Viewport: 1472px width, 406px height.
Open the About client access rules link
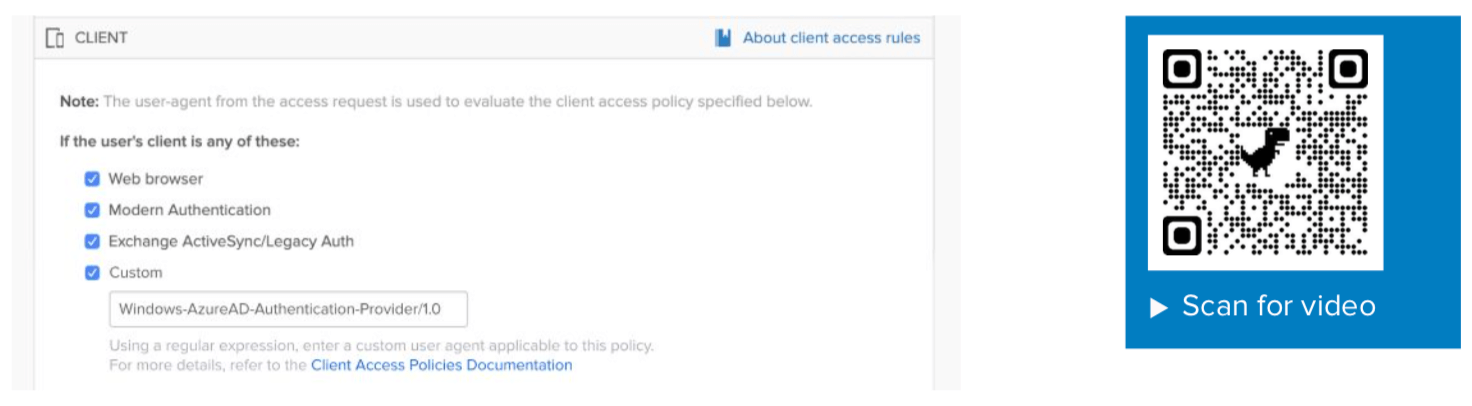coord(831,38)
